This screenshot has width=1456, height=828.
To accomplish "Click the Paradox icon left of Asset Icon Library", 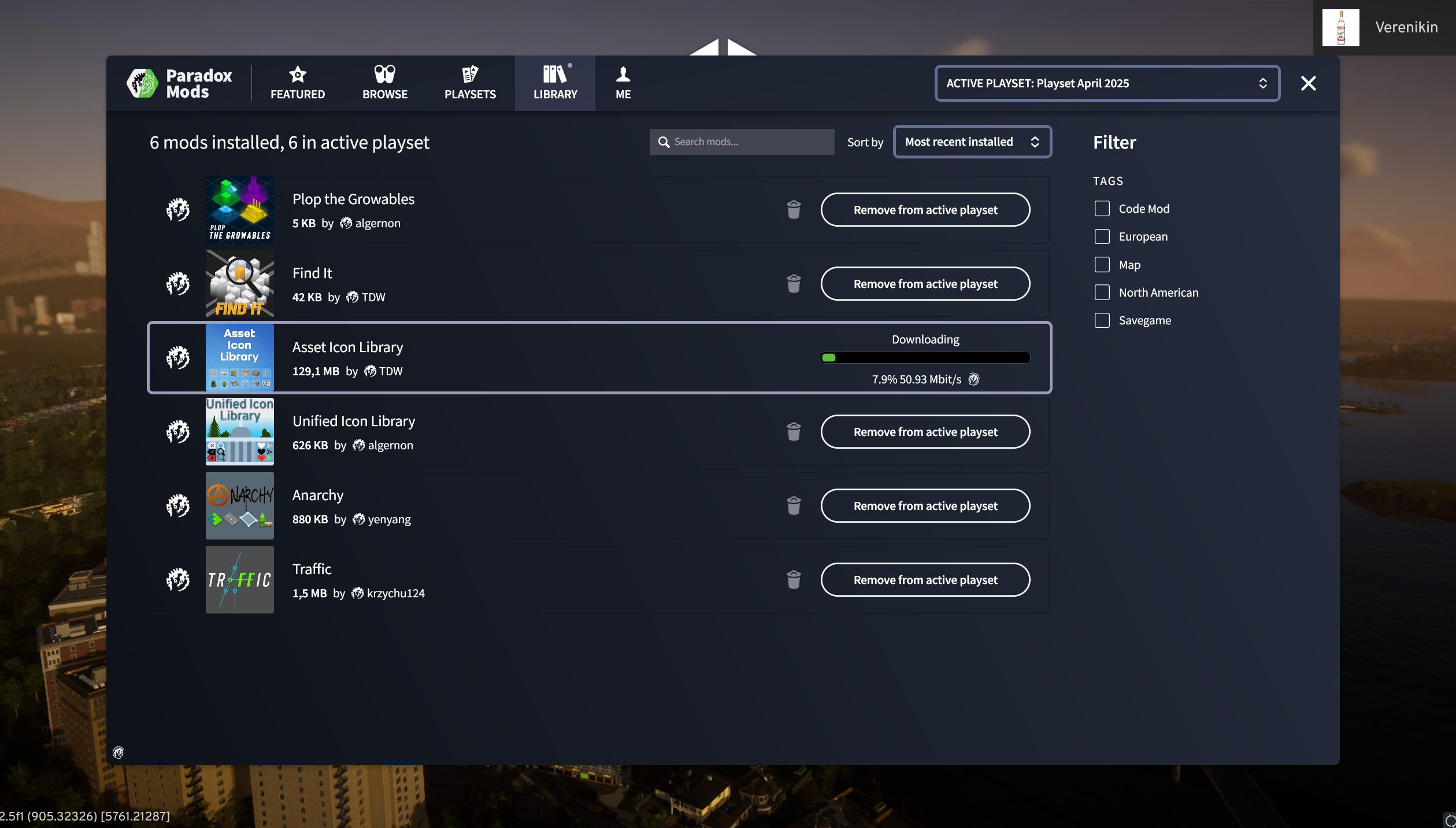I will tap(178, 357).
